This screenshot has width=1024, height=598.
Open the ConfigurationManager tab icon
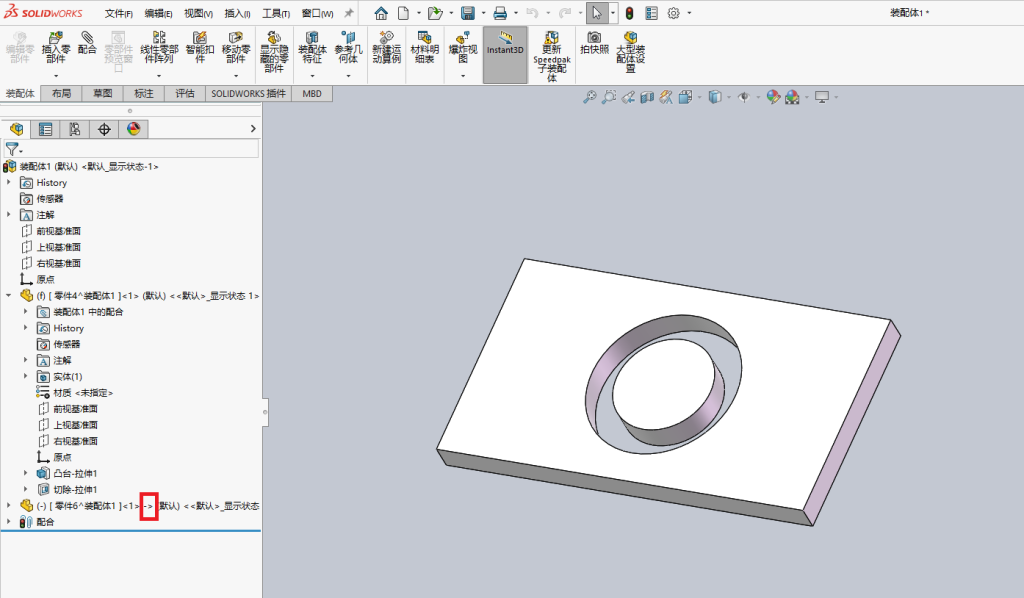click(74, 129)
